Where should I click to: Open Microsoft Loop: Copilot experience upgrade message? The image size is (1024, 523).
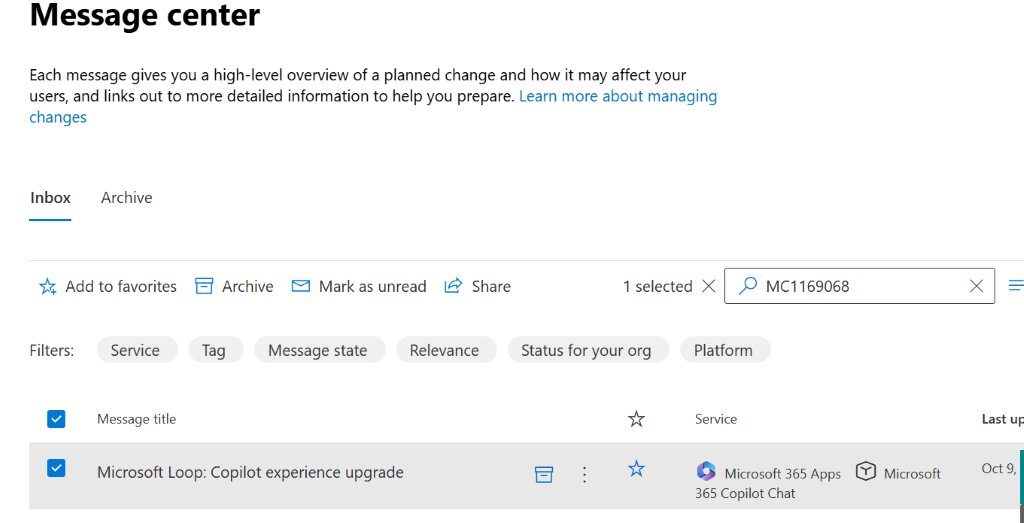coord(250,472)
